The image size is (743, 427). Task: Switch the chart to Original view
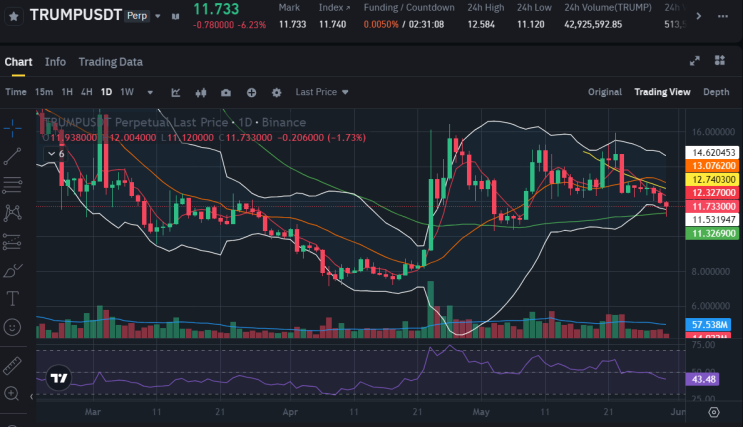[x=605, y=92]
